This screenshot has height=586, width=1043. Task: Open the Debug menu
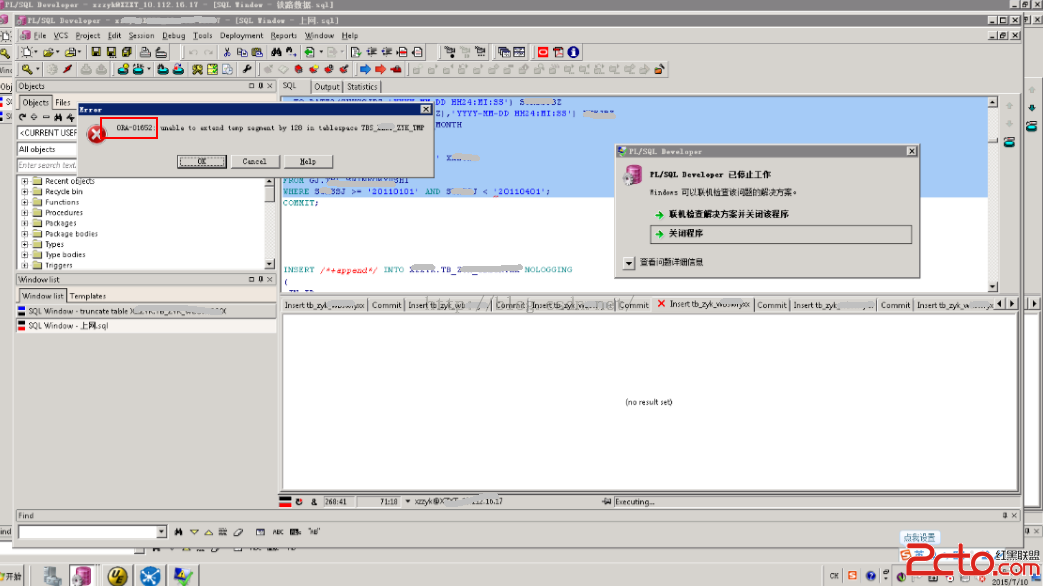coord(174,36)
